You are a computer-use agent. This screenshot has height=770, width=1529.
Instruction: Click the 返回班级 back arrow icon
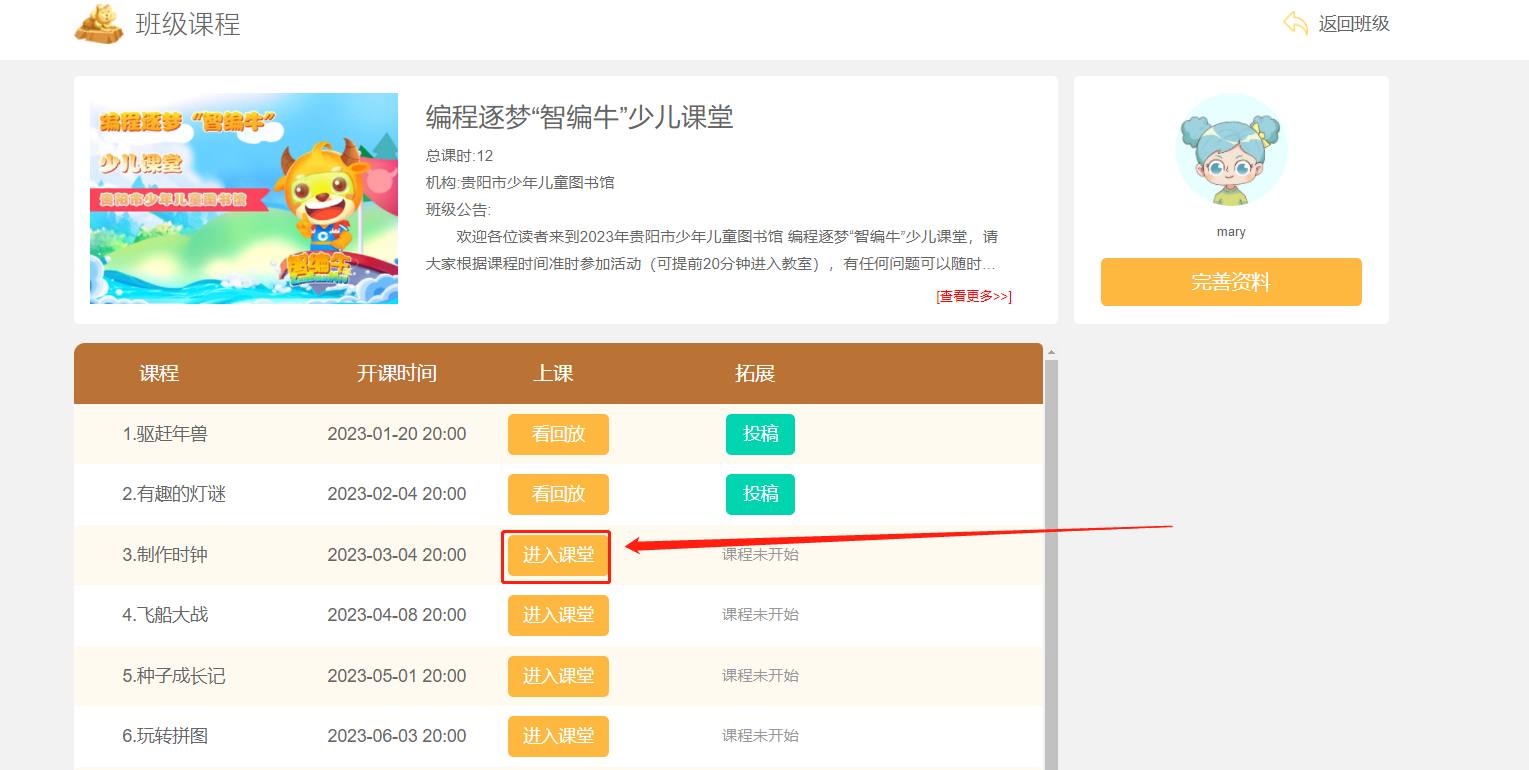click(1295, 23)
